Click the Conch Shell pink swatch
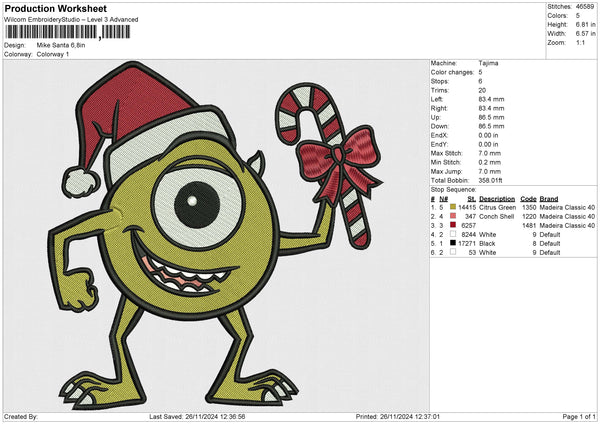The width and height of the screenshot is (600, 424). [453, 216]
